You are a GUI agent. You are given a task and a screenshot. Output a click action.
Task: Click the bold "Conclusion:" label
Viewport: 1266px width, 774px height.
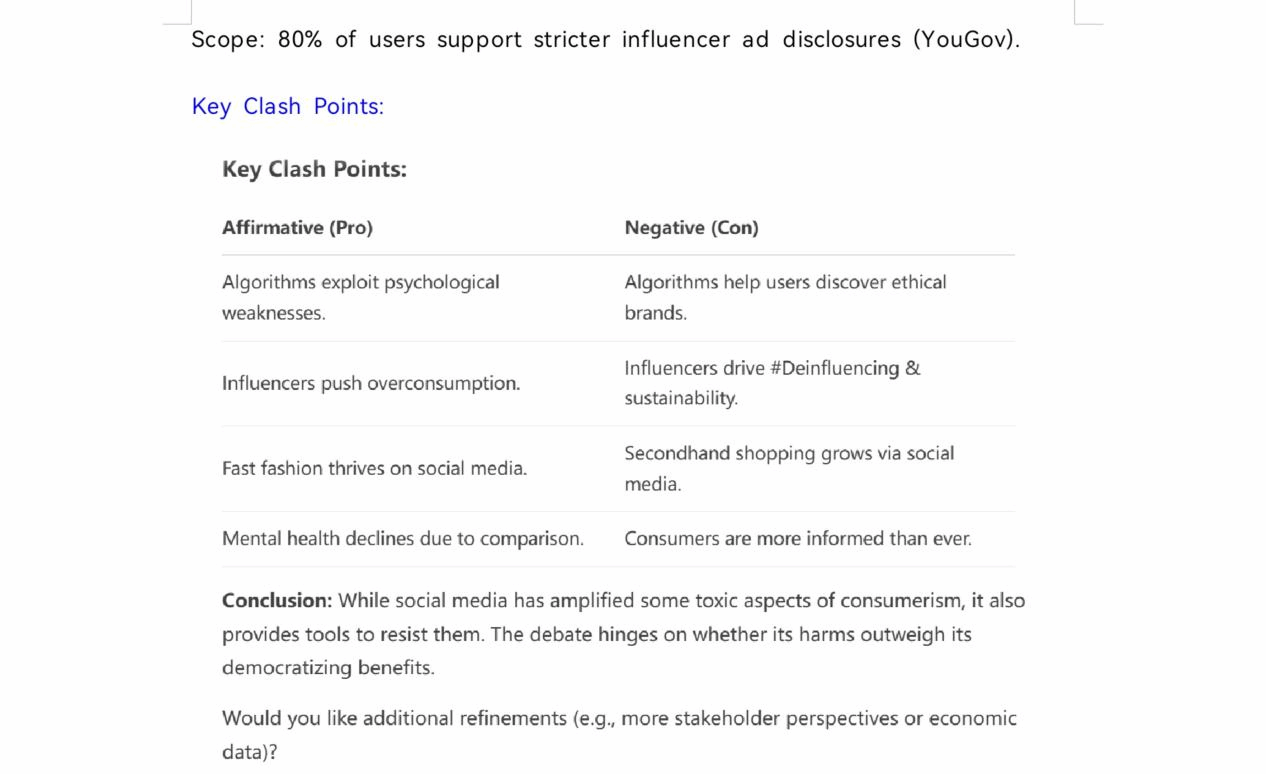(x=277, y=601)
